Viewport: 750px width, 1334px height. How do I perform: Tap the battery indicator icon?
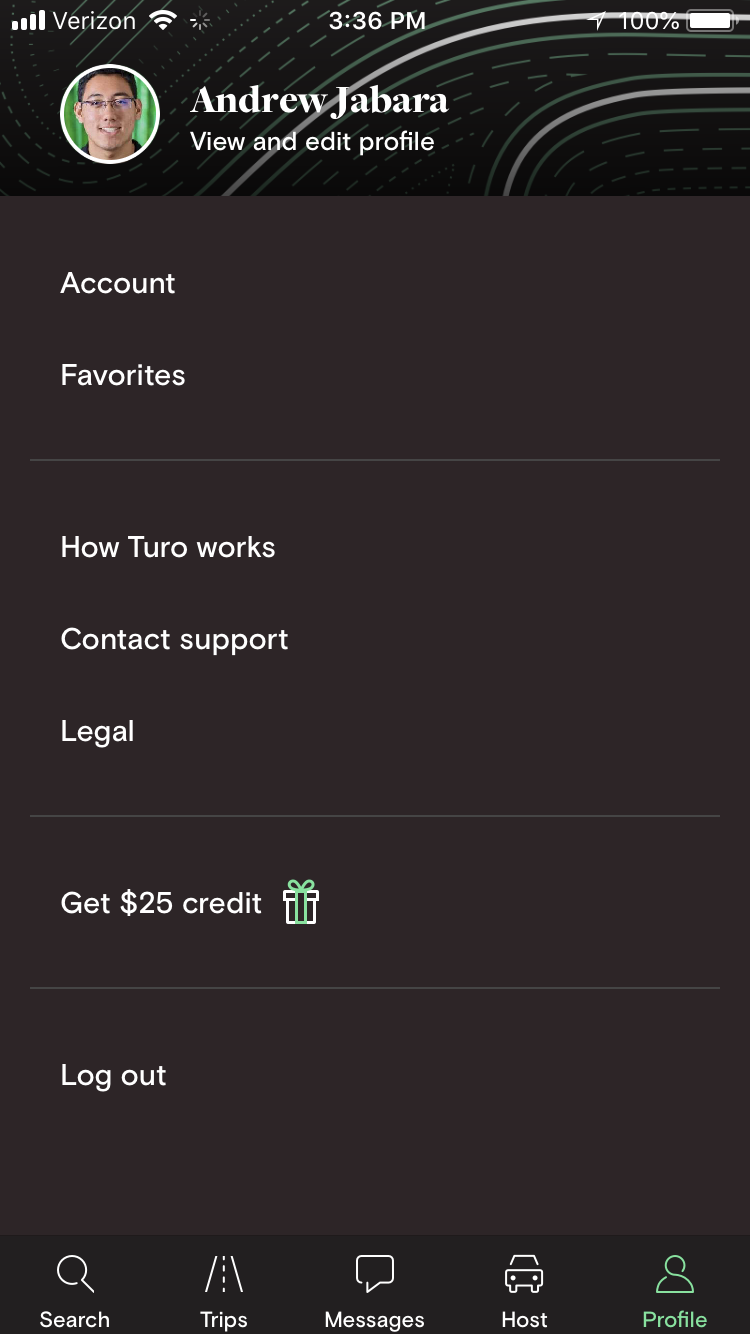click(710, 21)
